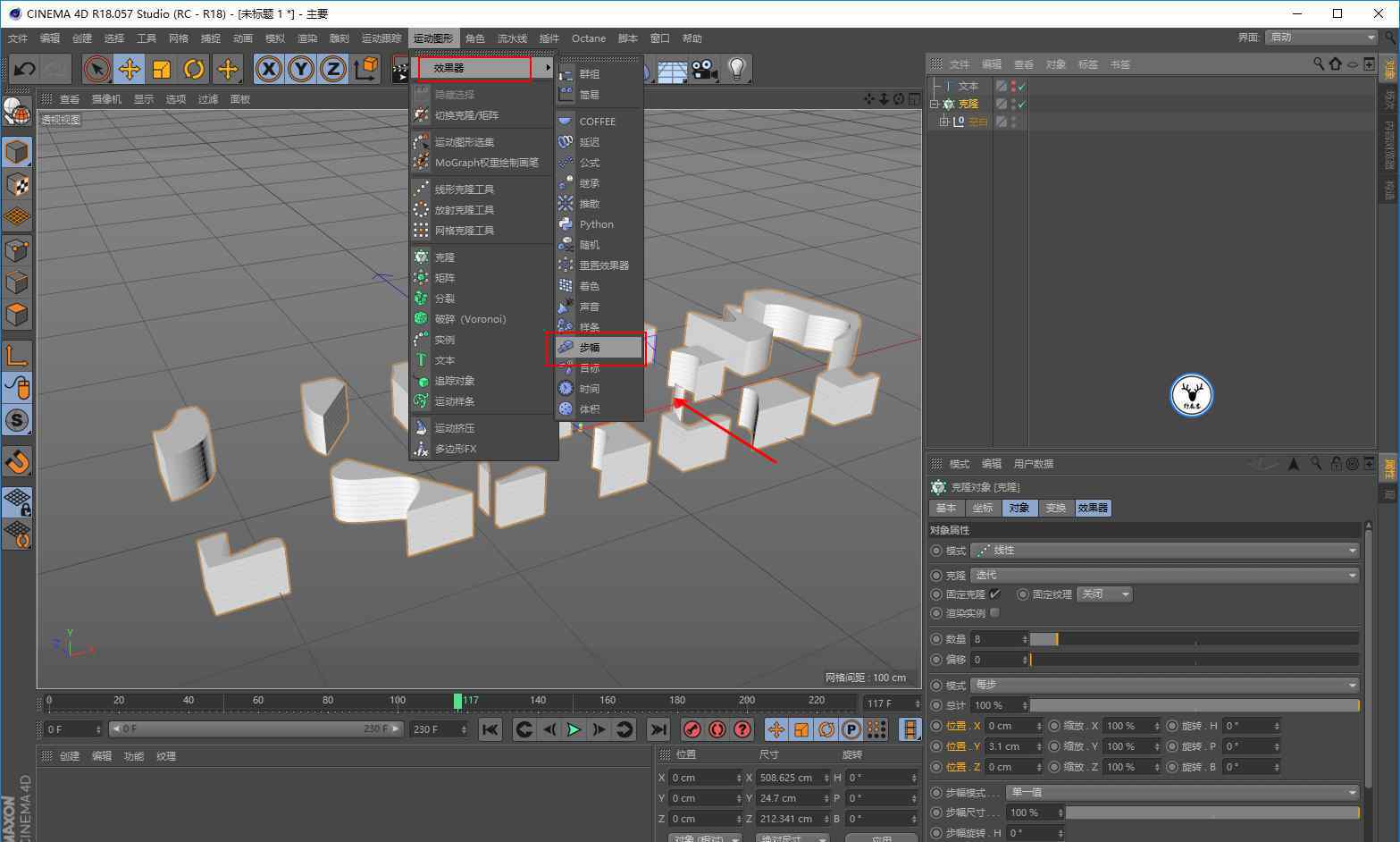This screenshot has height=842, width=1400.
Task: Click the Undo arrow icon
Action: click(x=25, y=69)
